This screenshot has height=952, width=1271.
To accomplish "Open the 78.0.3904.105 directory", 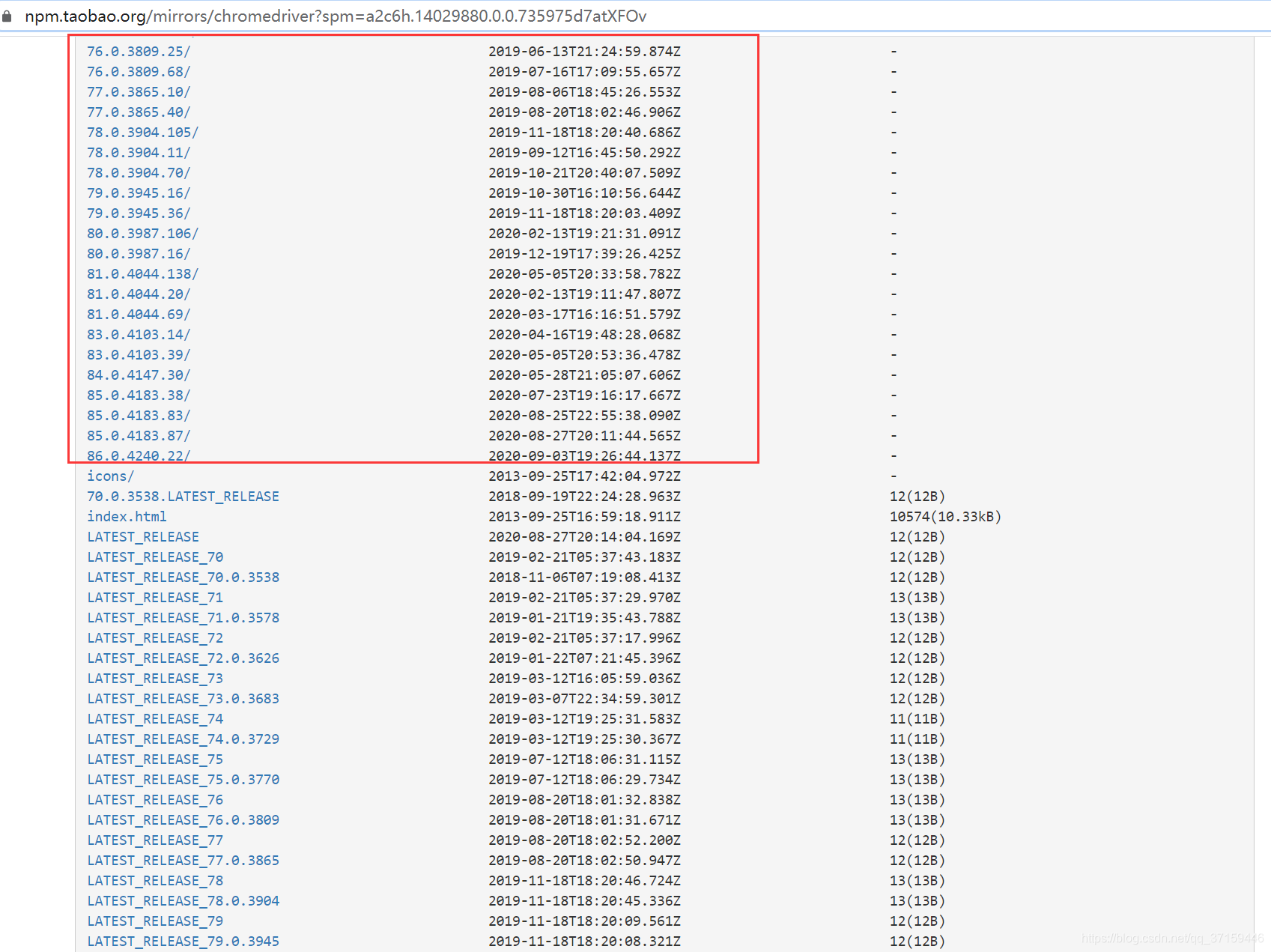I will coord(142,132).
